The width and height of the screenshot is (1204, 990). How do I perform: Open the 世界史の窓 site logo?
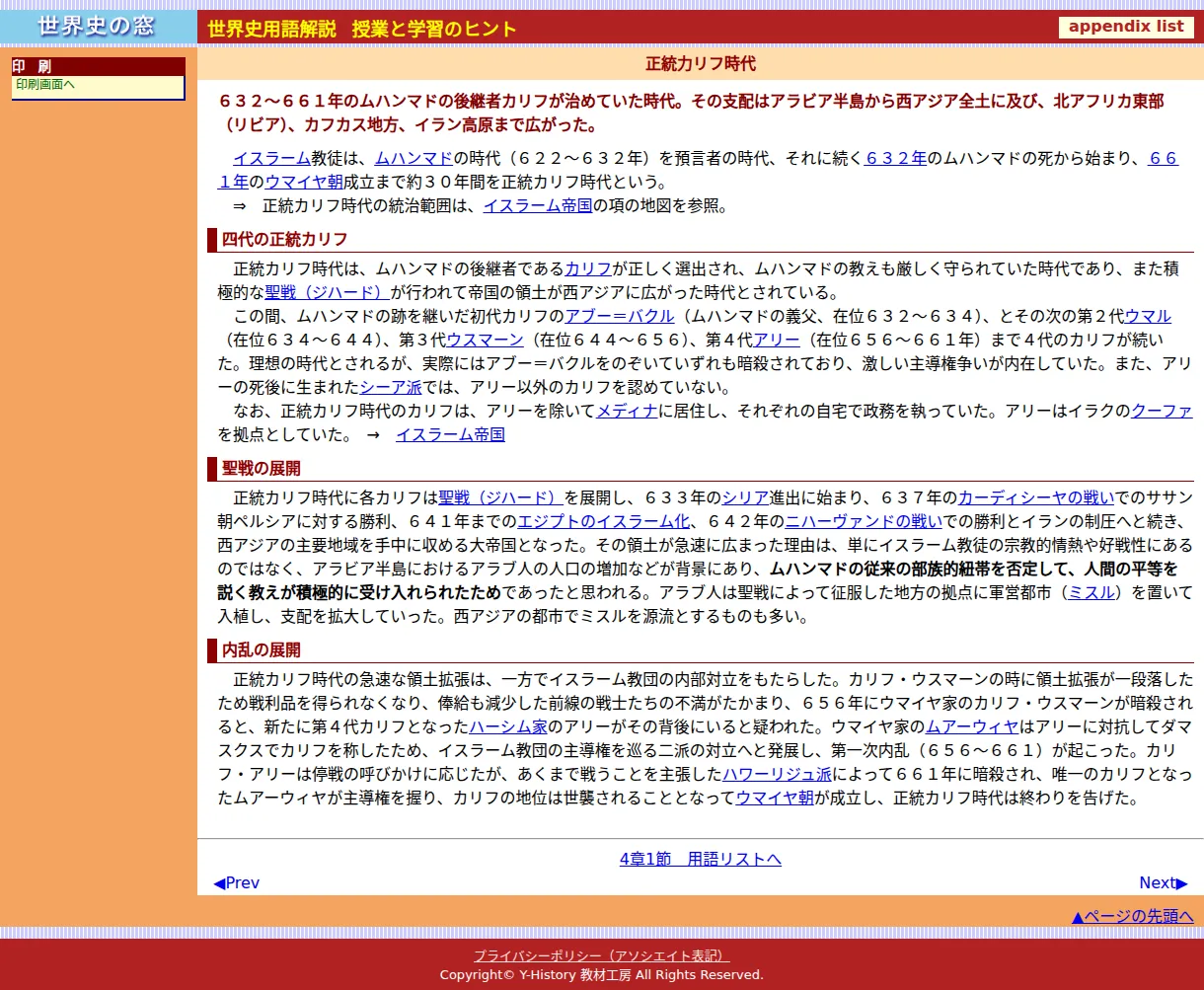98,27
